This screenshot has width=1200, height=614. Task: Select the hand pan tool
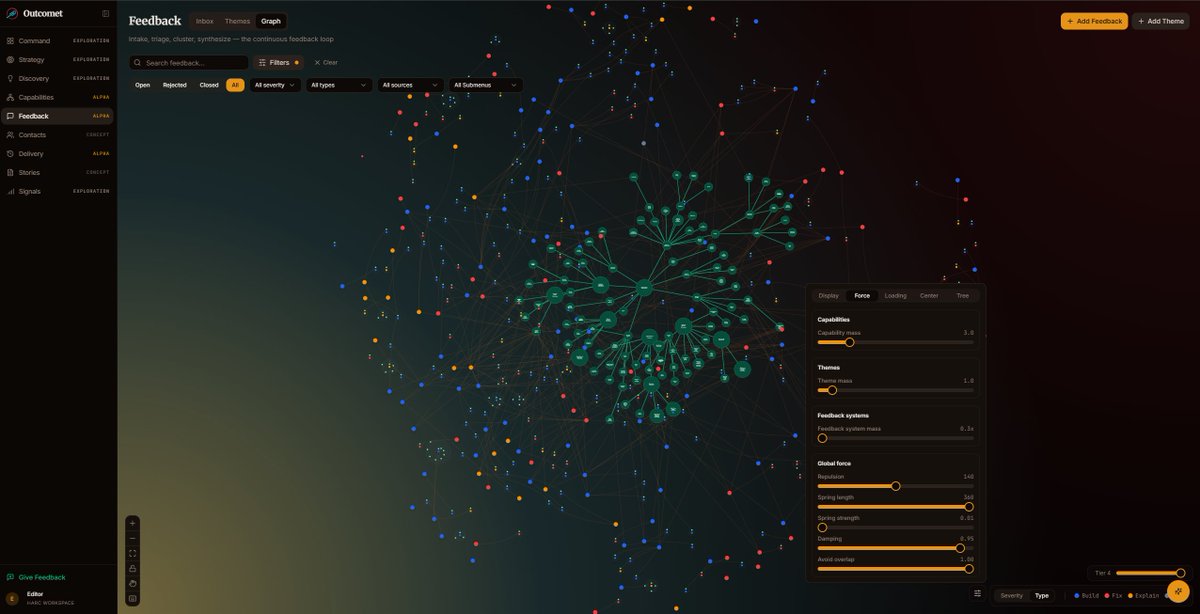(133, 583)
